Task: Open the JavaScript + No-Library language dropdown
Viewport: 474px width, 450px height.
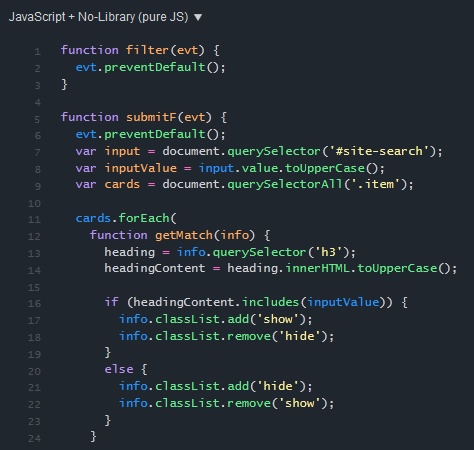Action: (105, 17)
